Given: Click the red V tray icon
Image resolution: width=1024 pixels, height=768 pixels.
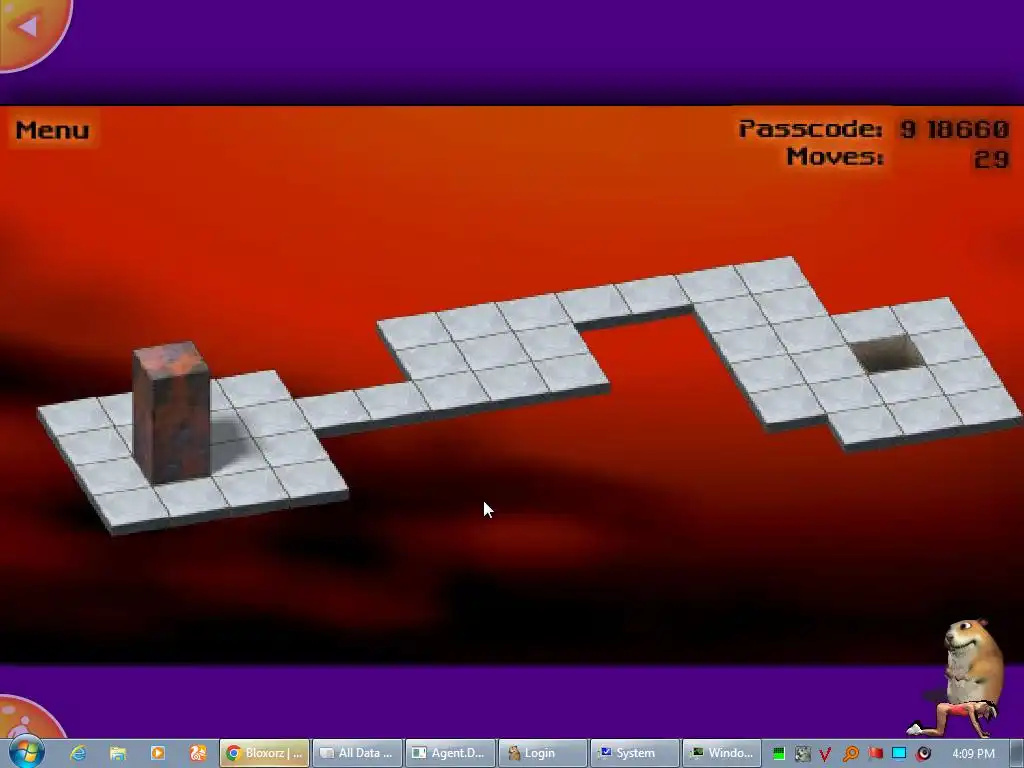Looking at the screenshot, I should coord(825,754).
